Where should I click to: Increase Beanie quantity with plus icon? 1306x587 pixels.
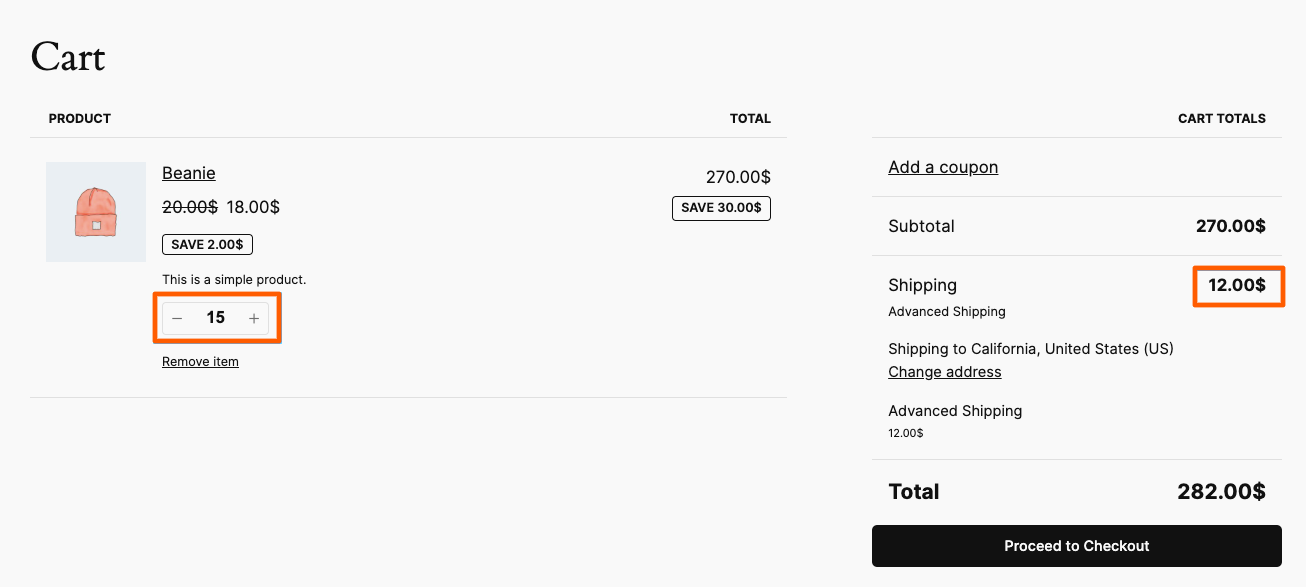[x=254, y=318]
